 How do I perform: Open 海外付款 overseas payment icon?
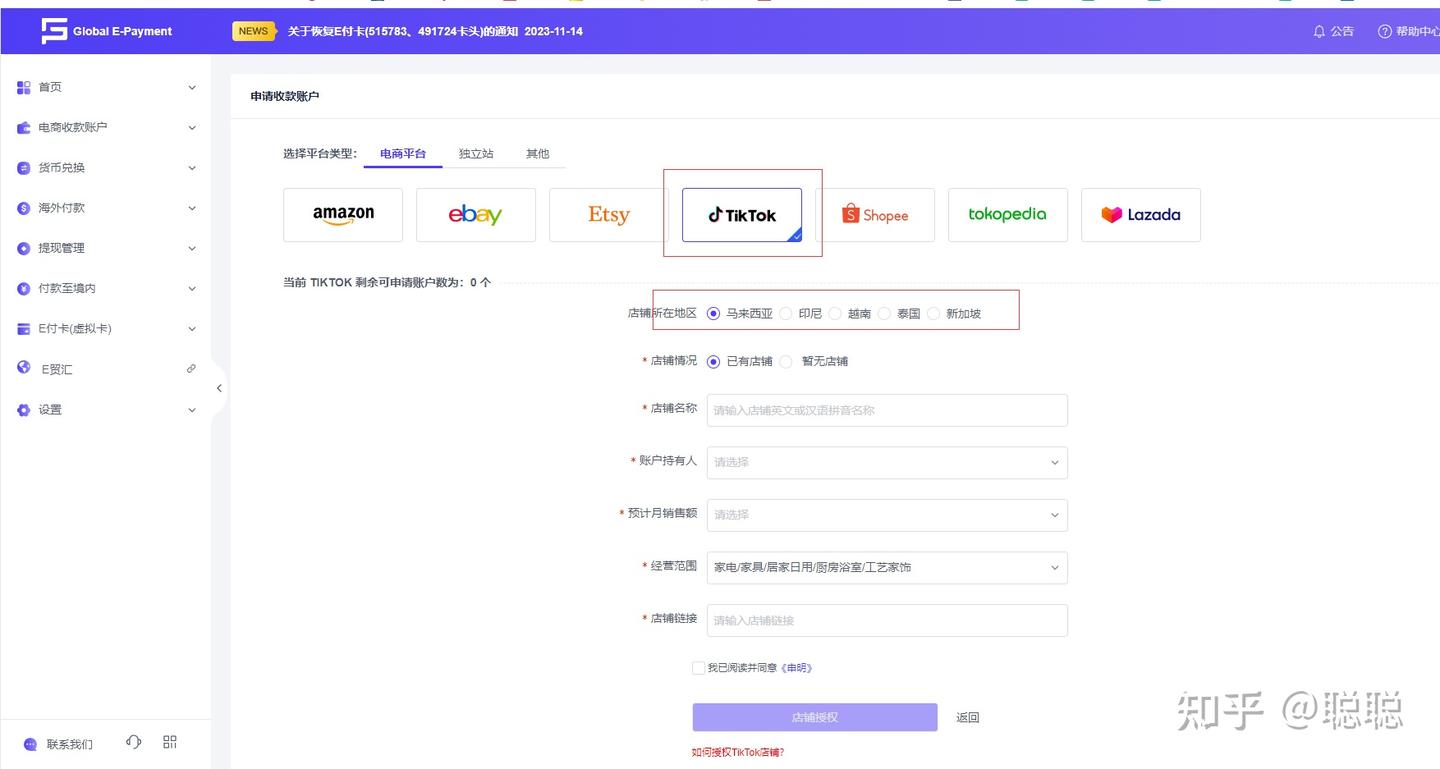(23, 208)
